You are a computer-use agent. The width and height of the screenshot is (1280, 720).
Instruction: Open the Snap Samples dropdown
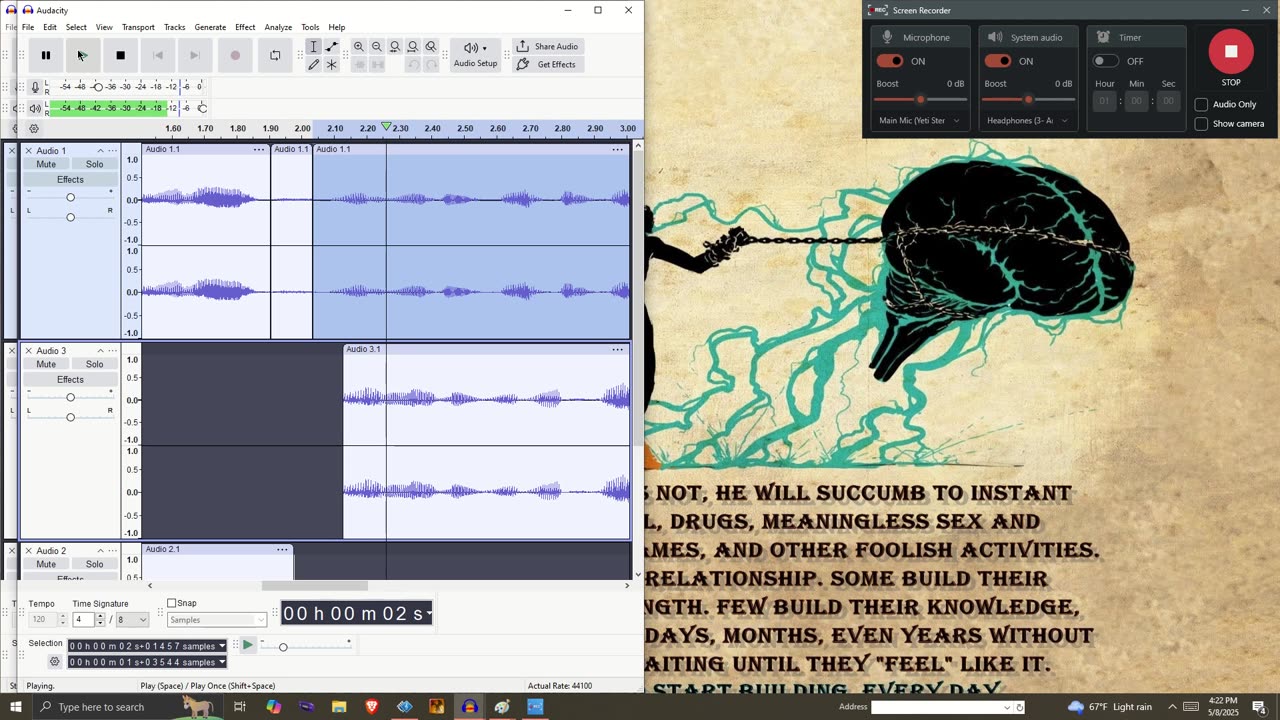[x=217, y=620]
